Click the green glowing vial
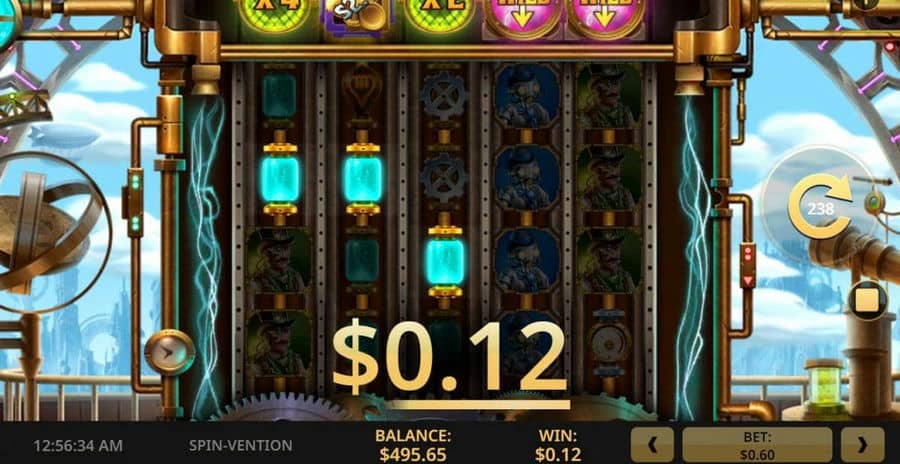Screen dimensions: 900x464 (824, 384)
